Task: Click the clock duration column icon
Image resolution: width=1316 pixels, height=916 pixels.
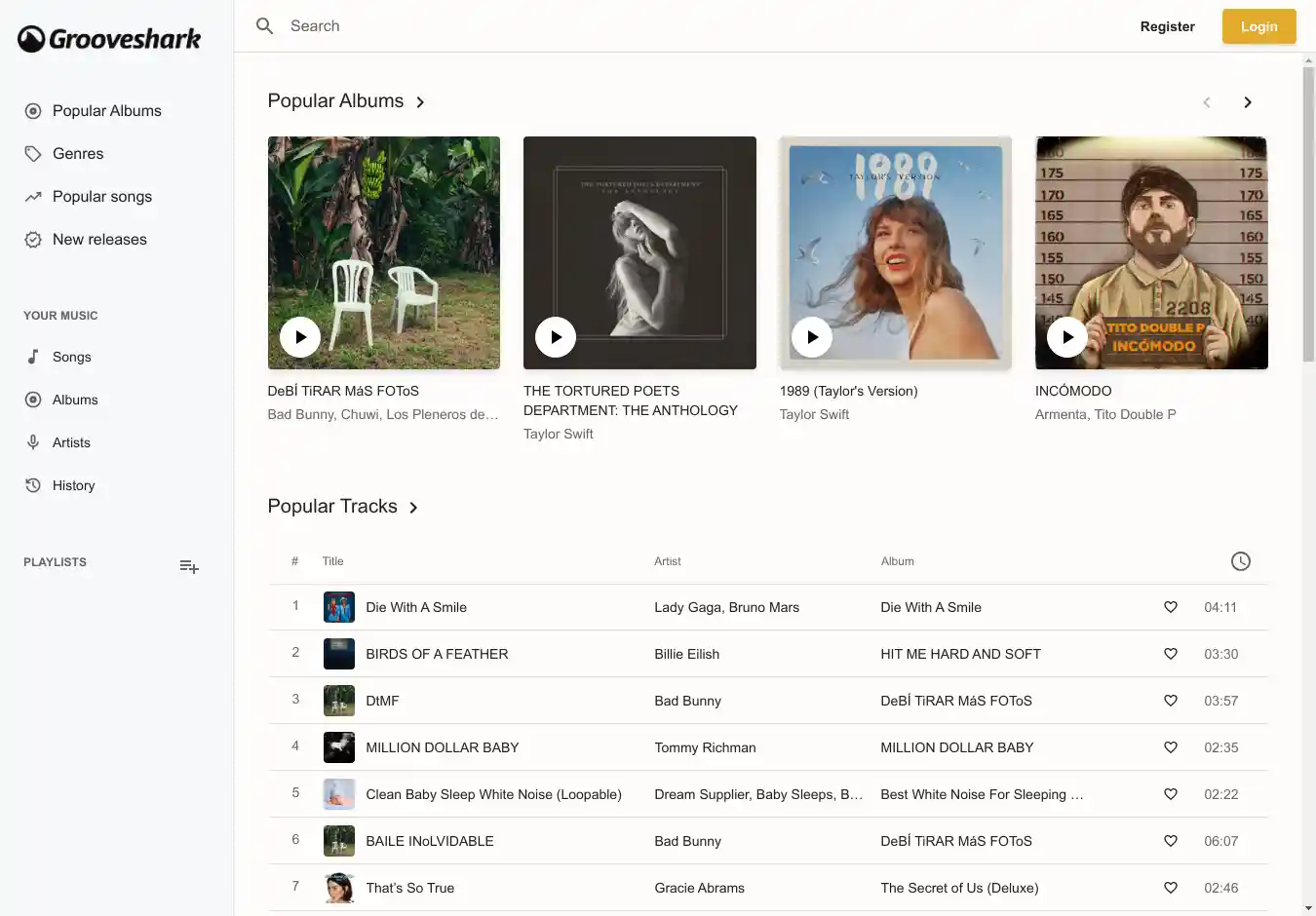Action: 1240,561
